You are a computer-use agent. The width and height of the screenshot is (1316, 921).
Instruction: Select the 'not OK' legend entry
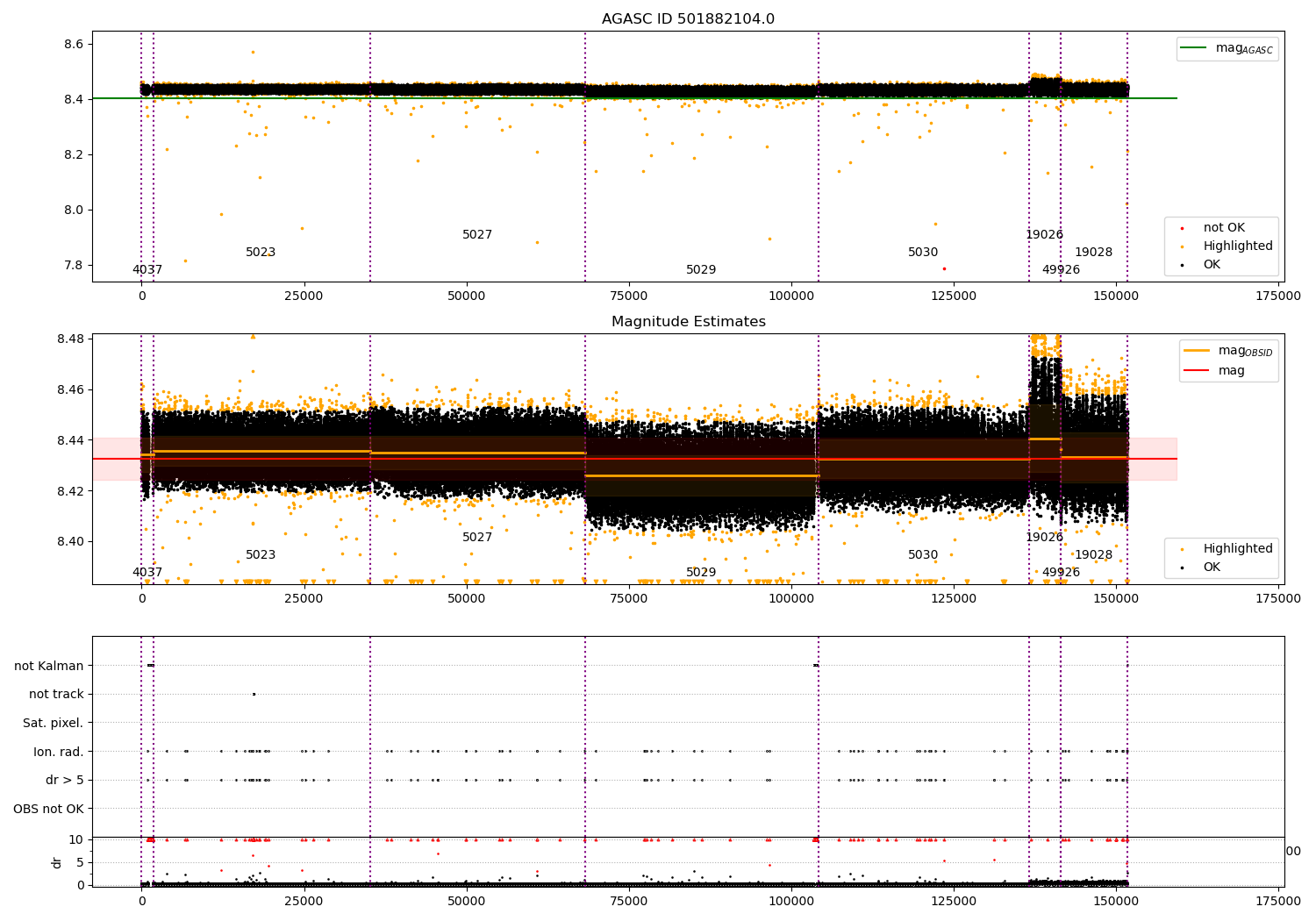[x=1224, y=227]
